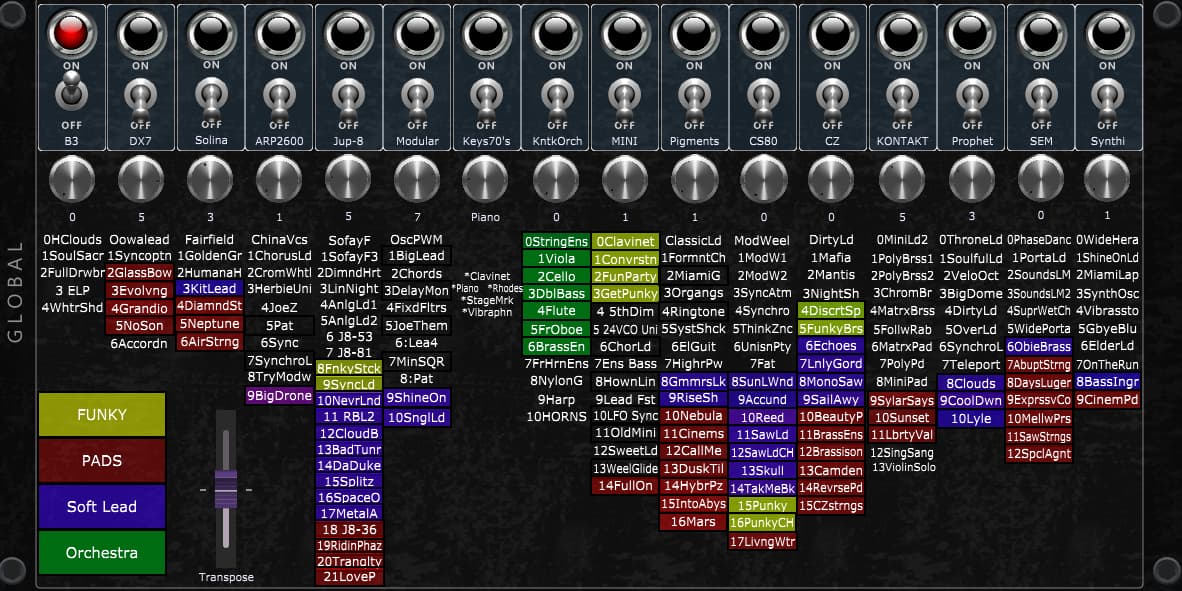Click the LED indicator above CZ
Screen dimensions: 1182x591
[832, 32]
